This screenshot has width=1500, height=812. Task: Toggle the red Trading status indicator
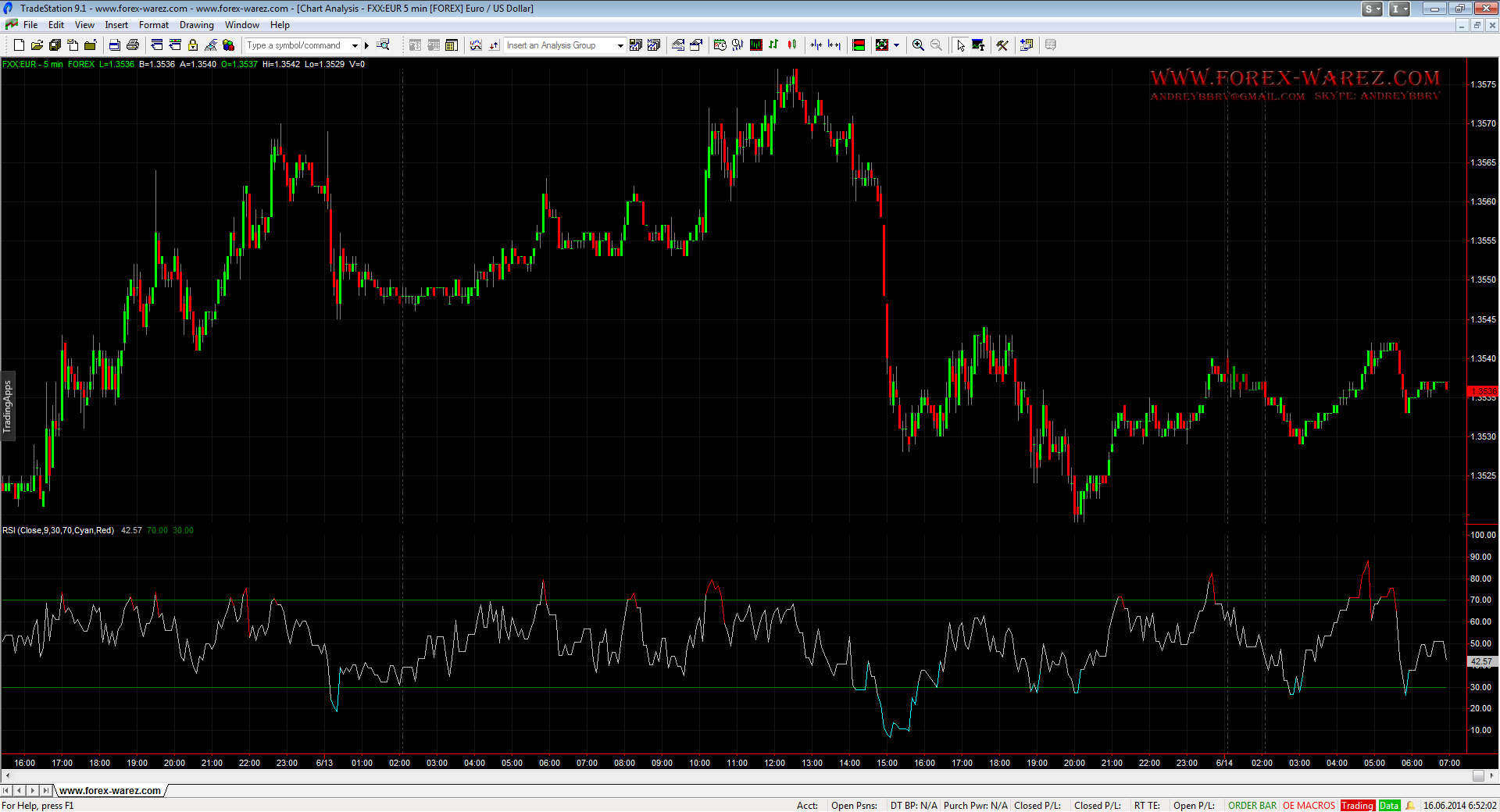tap(1357, 806)
